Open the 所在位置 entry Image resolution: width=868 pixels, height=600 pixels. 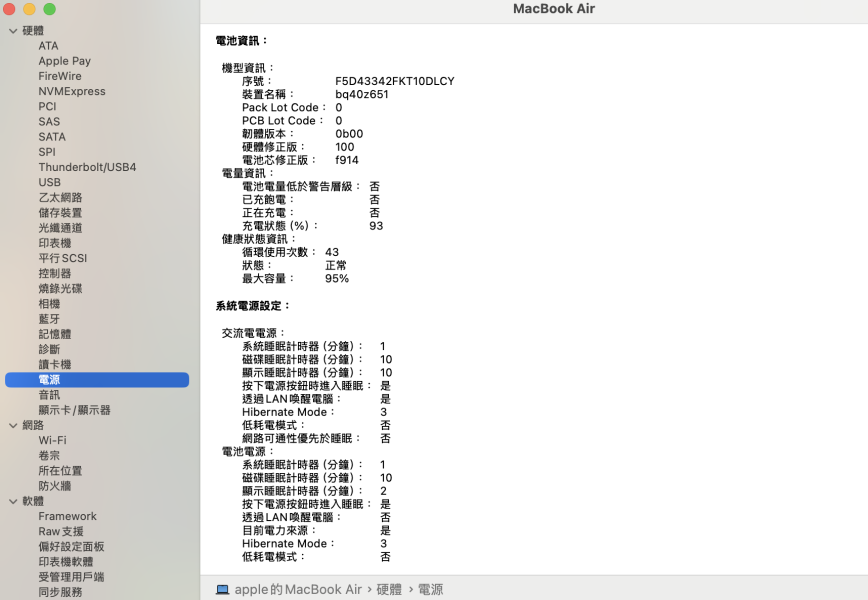(60, 471)
